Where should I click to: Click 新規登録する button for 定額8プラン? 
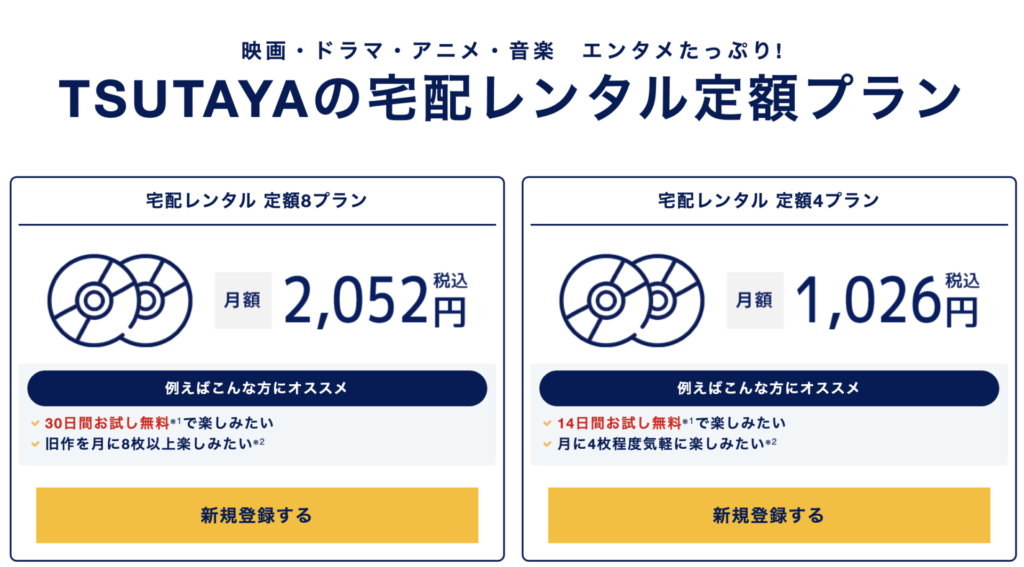tap(257, 515)
